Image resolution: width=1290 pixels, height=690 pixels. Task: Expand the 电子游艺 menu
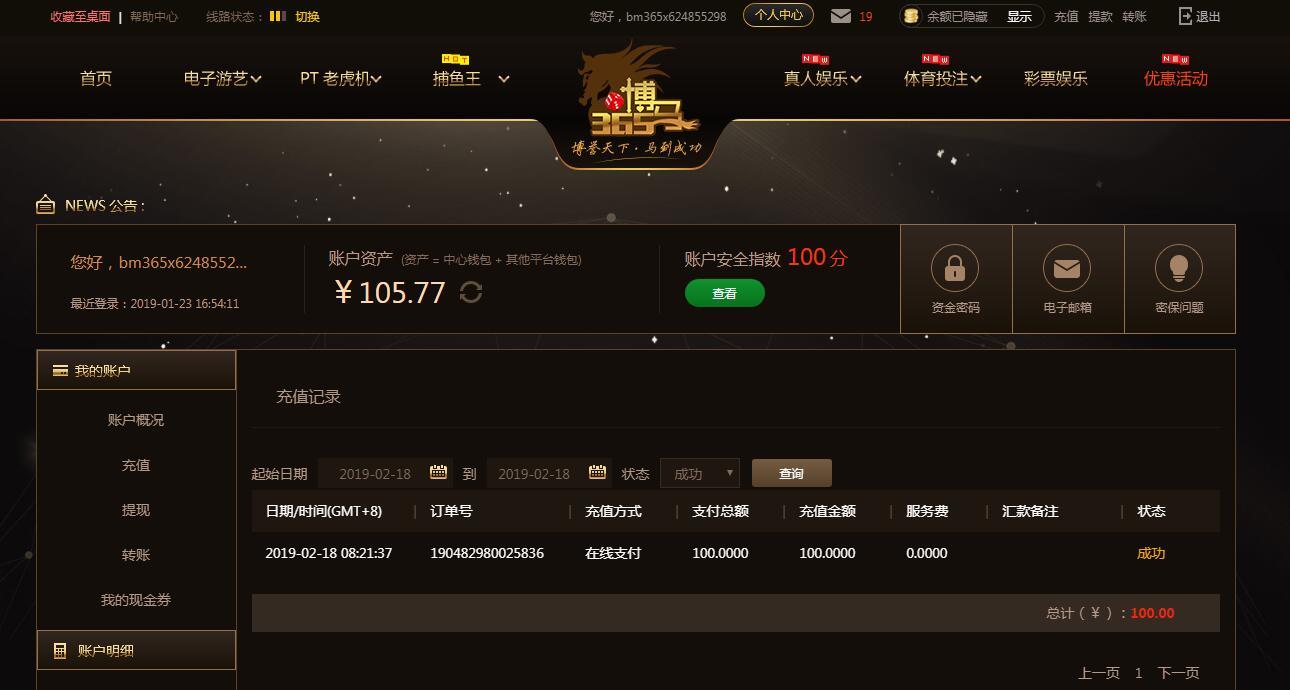click(x=223, y=78)
